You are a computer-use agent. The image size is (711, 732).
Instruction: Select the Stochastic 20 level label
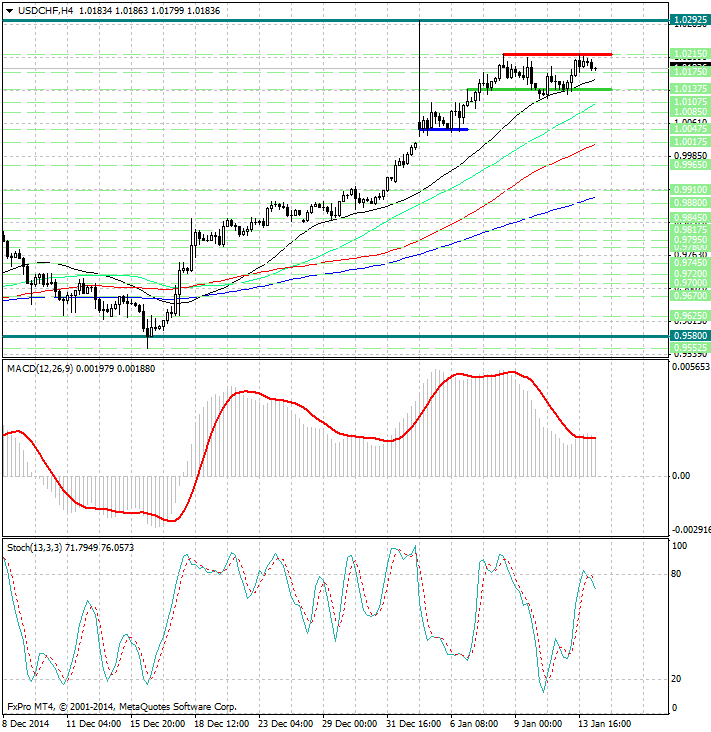tap(677, 679)
